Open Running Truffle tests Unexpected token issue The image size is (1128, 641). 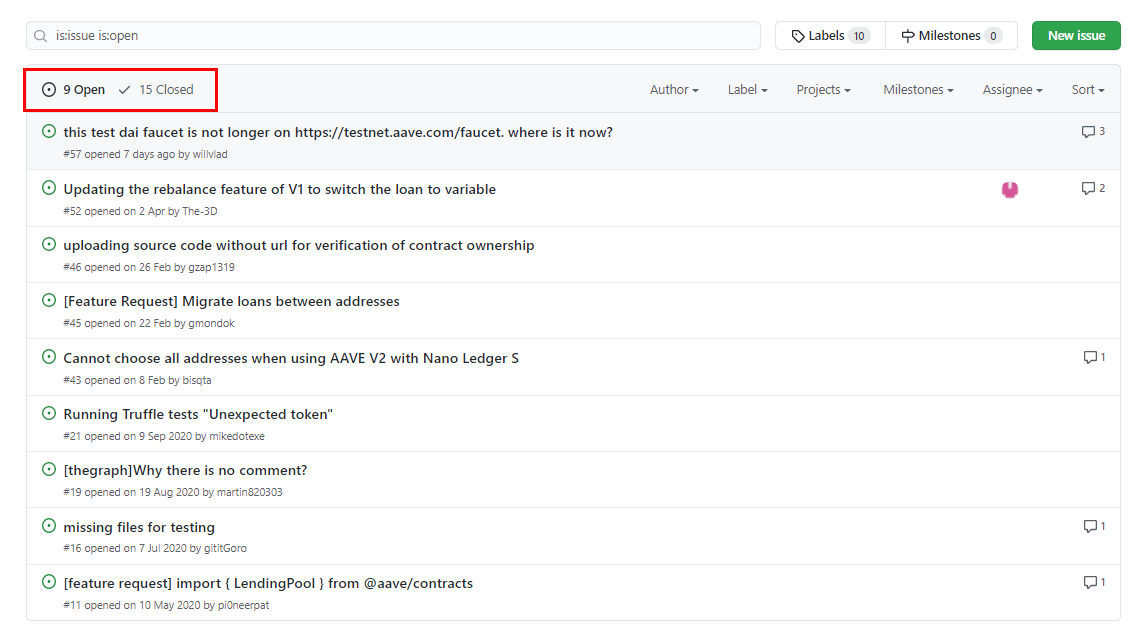[198, 414]
